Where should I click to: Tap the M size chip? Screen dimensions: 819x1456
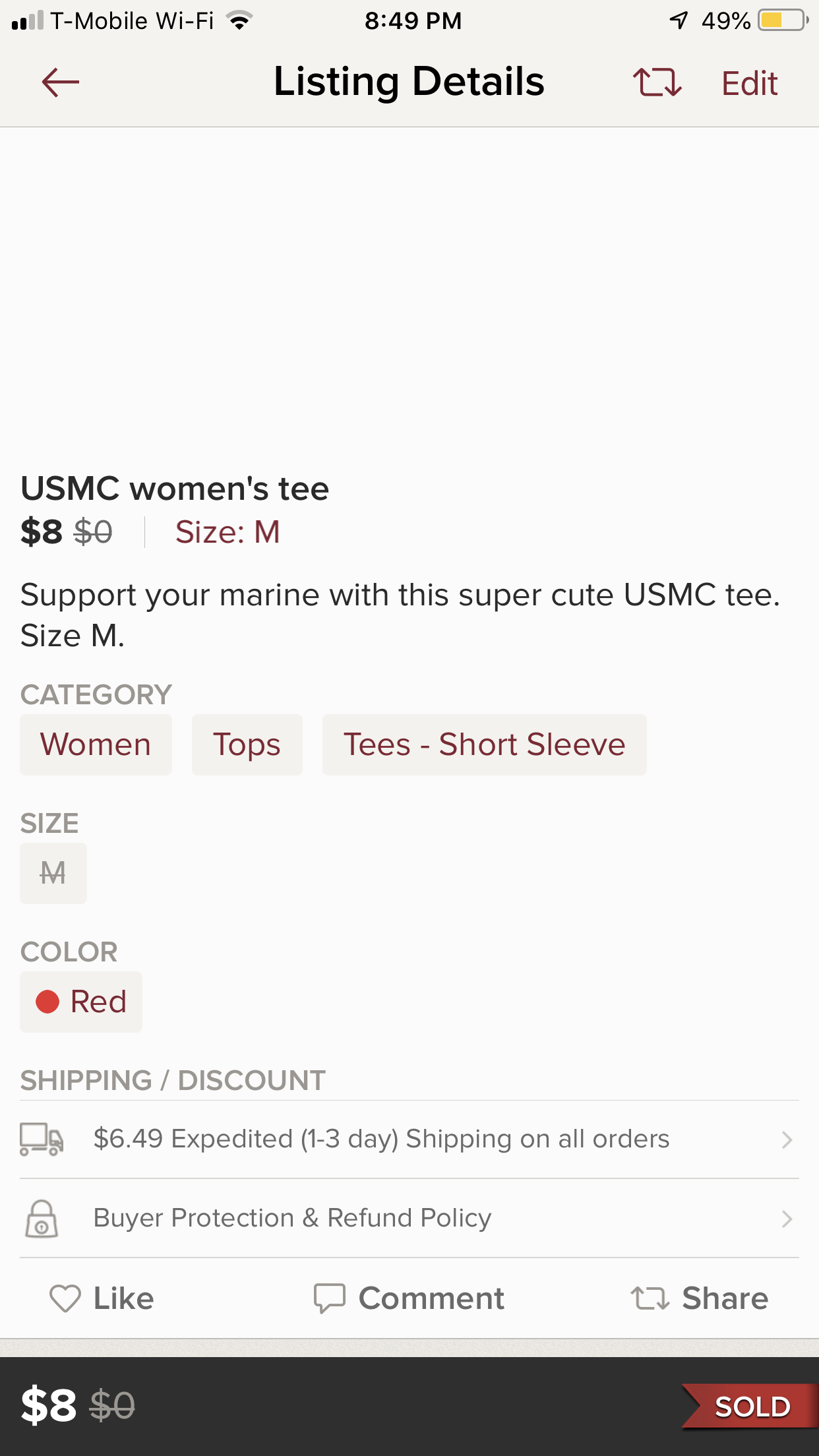[53, 873]
